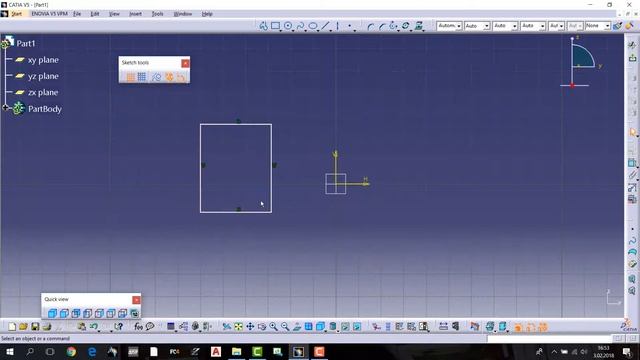Expand the rectangle tool sub-menu arrow
640x360 pixels.
281,31
